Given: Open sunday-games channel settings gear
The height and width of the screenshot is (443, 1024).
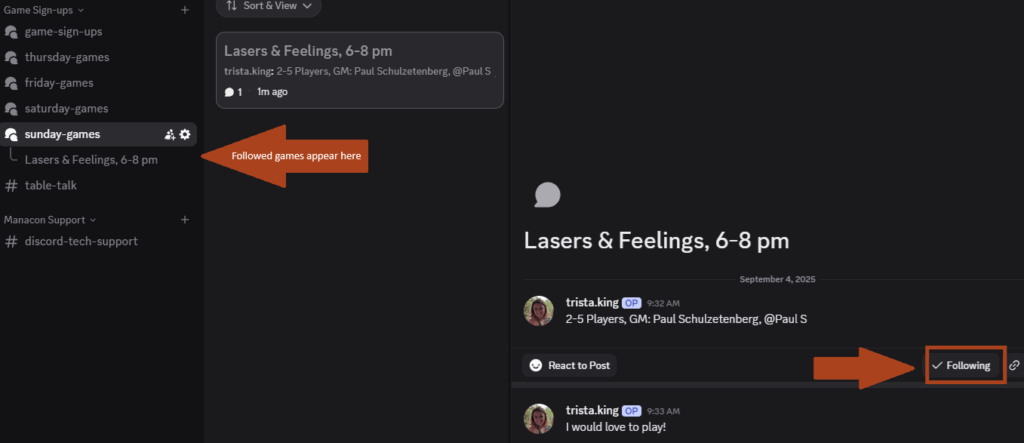Looking at the screenshot, I should (185, 134).
